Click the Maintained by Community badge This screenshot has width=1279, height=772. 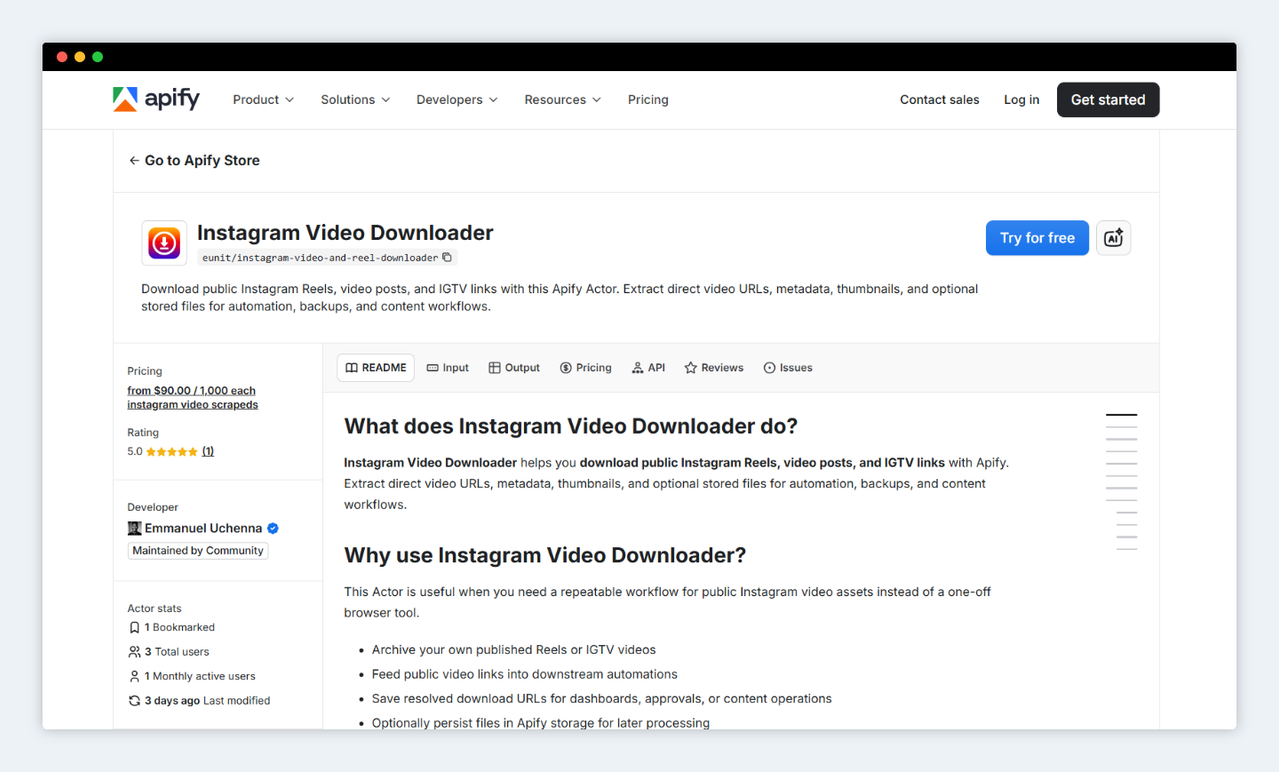pos(198,551)
